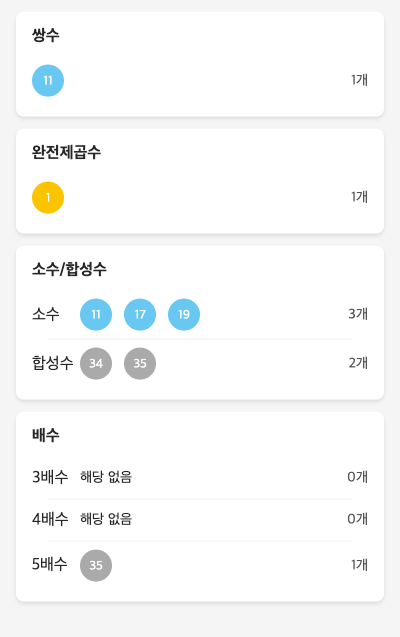400x637 pixels.
Task: Click the 소수/합성수 section heading
Action: (x=69, y=269)
